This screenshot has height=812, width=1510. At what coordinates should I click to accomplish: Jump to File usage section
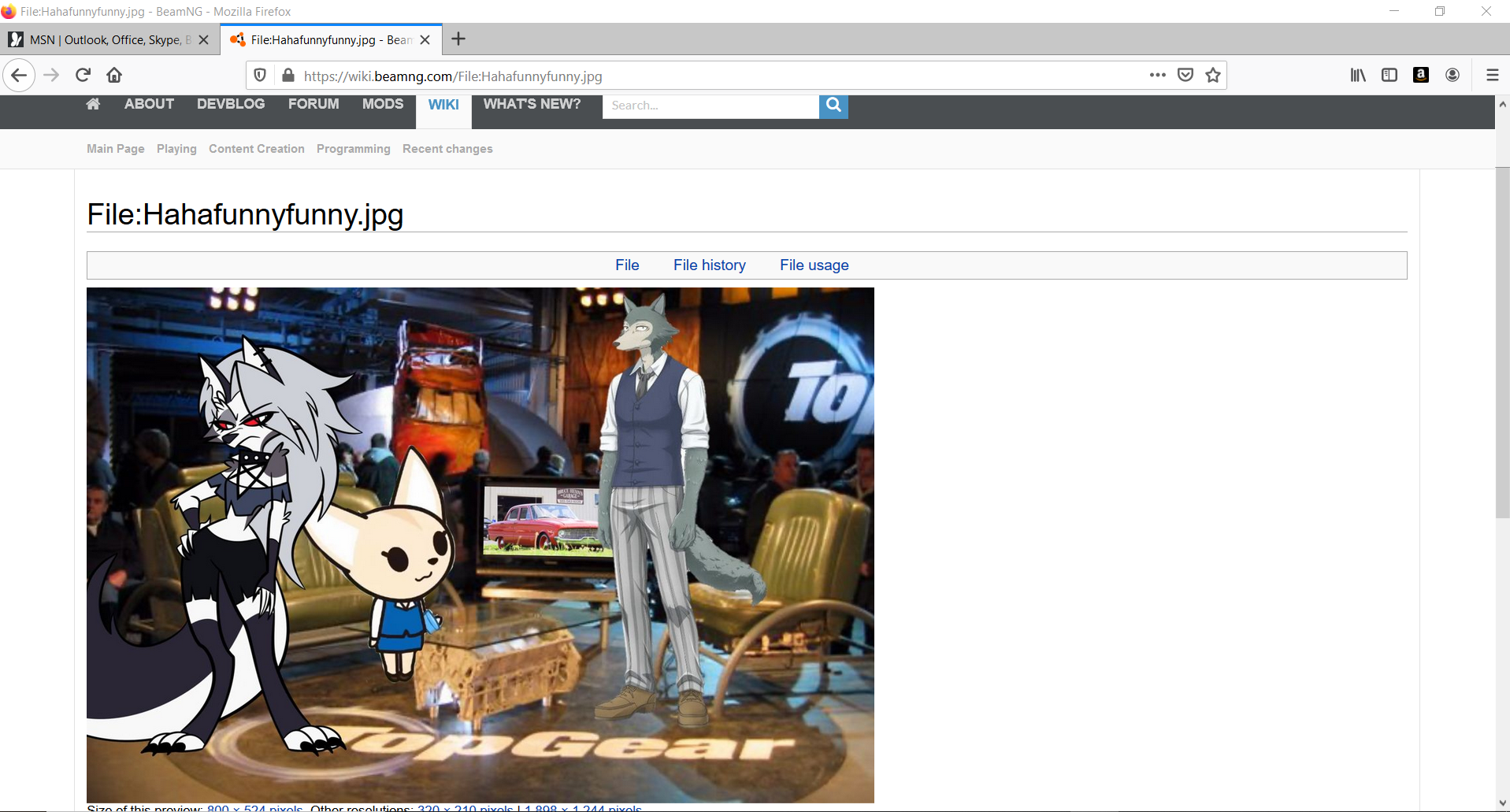tap(814, 265)
